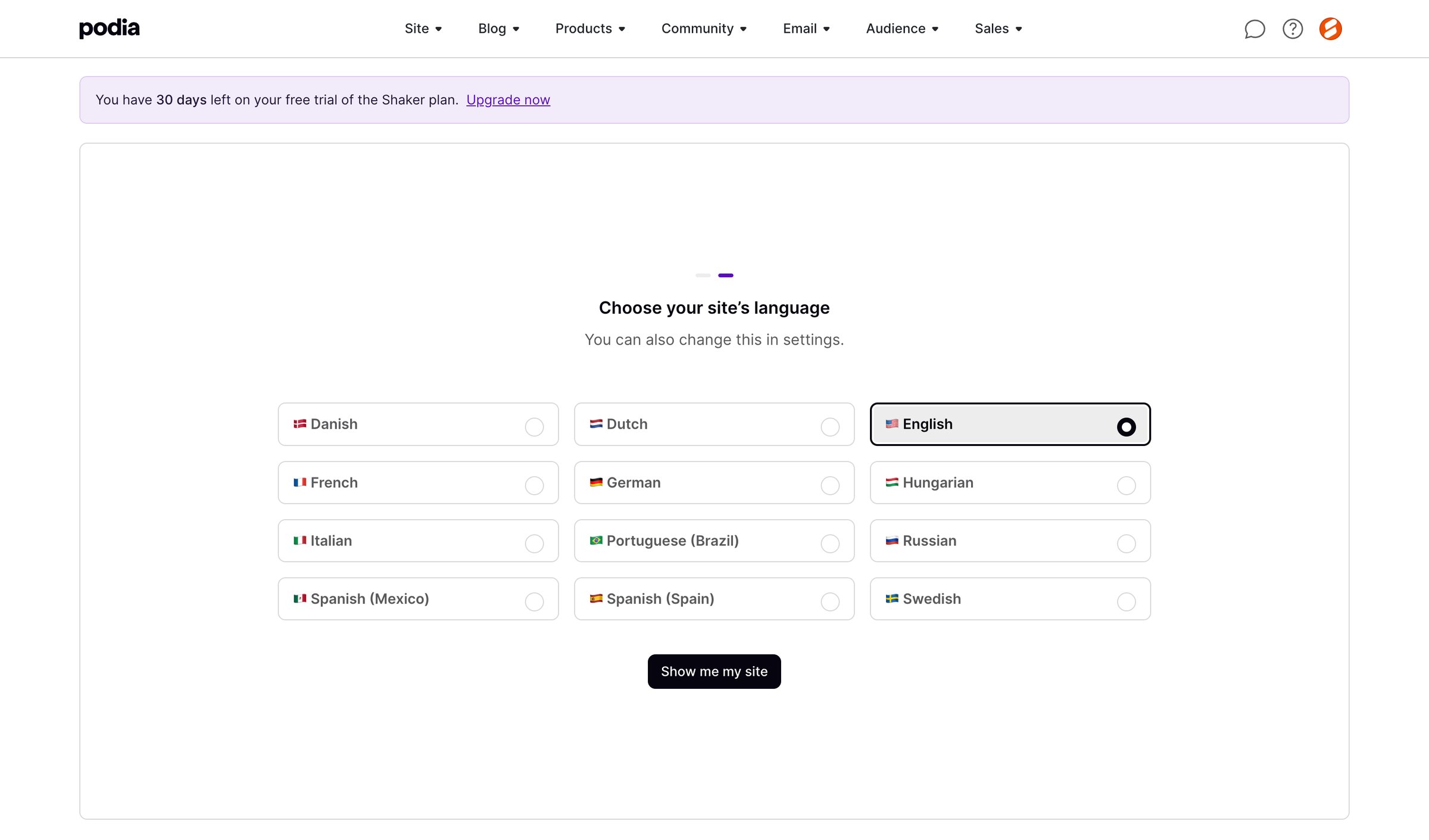
Task: Open the orange account avatar menu
Action: pyautogui.click(x=1331, y=29)
